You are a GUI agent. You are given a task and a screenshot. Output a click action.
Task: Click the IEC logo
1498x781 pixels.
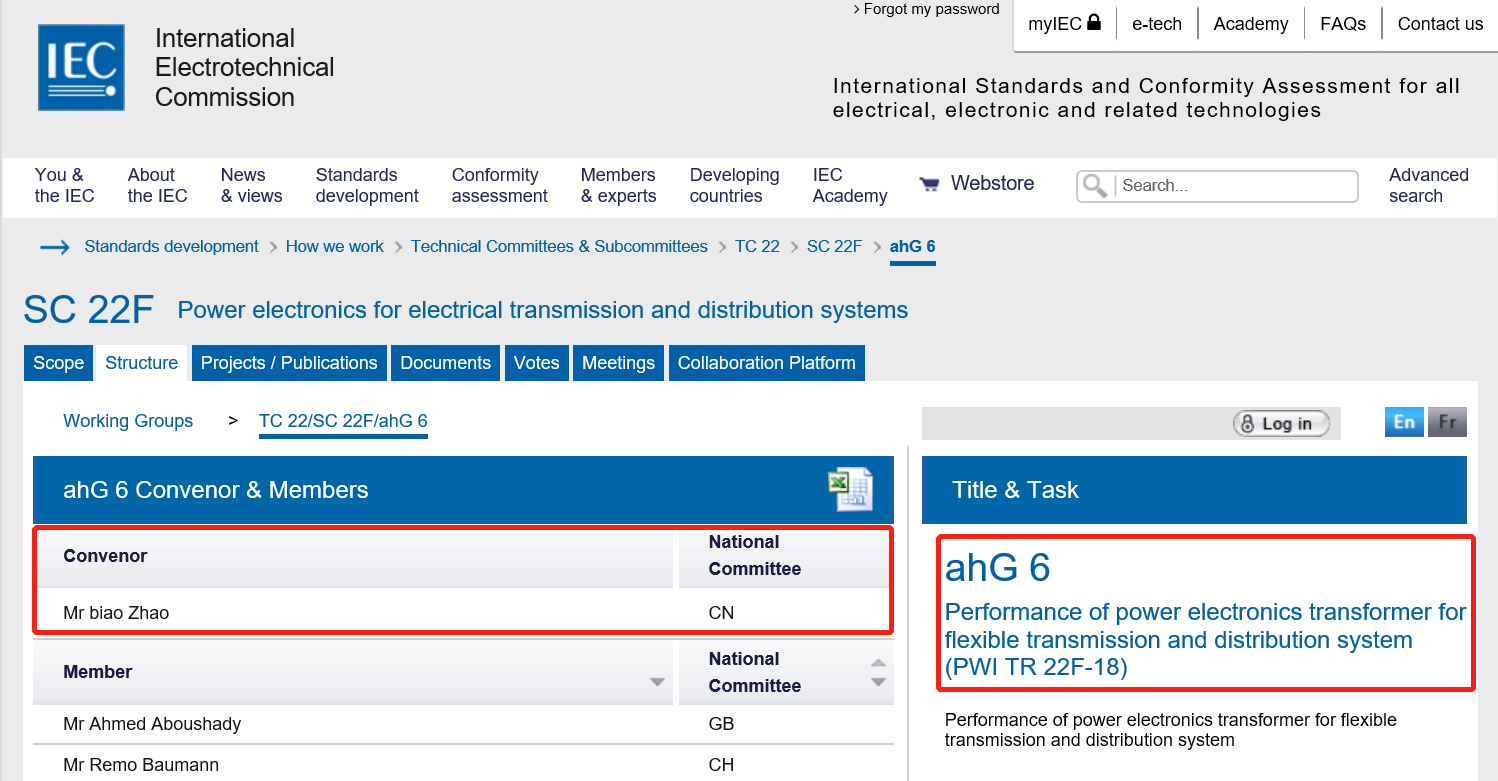[x=81, y=68]
